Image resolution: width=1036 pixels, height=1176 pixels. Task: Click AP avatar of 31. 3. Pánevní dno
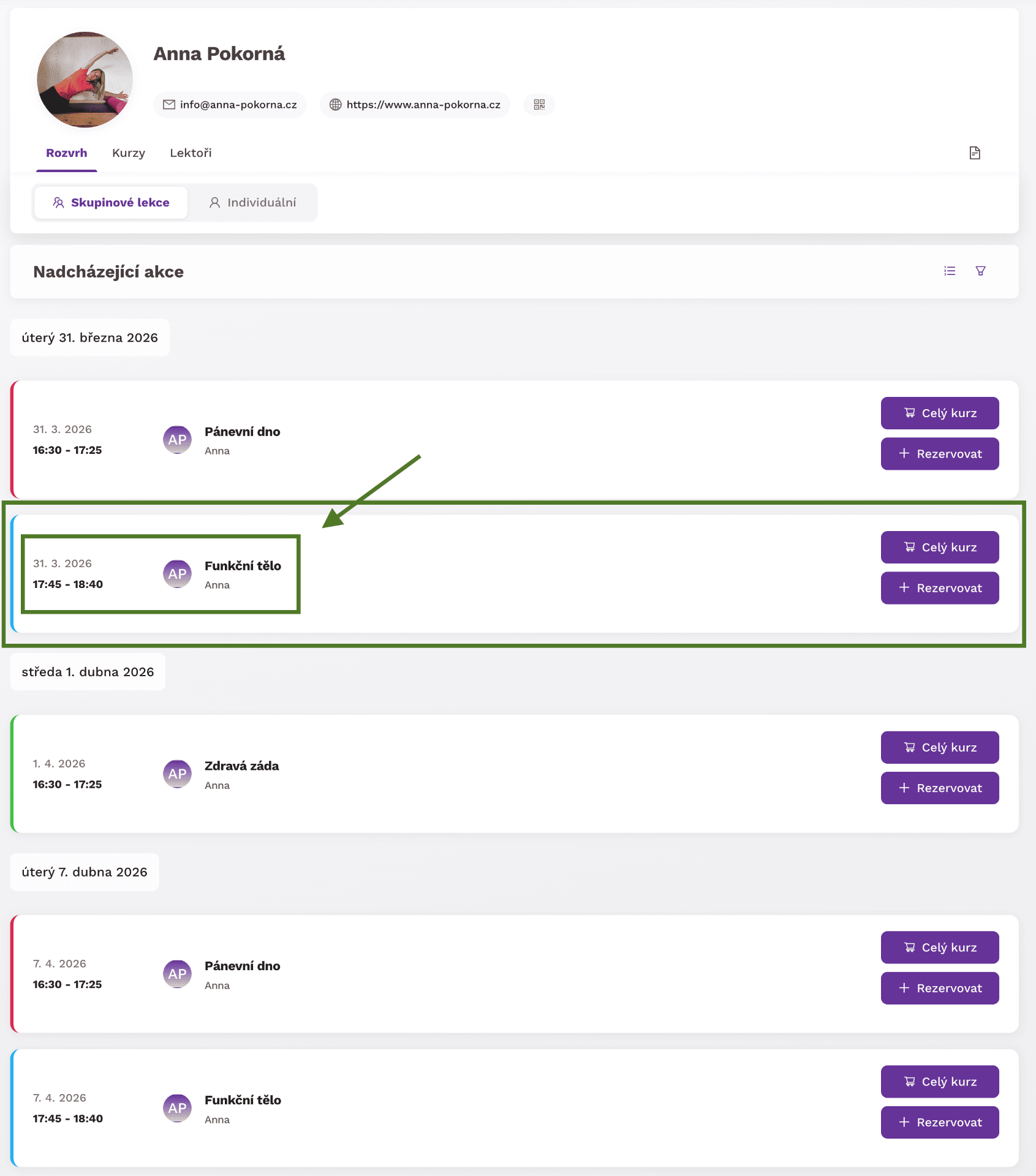click(x=177, y=439)
